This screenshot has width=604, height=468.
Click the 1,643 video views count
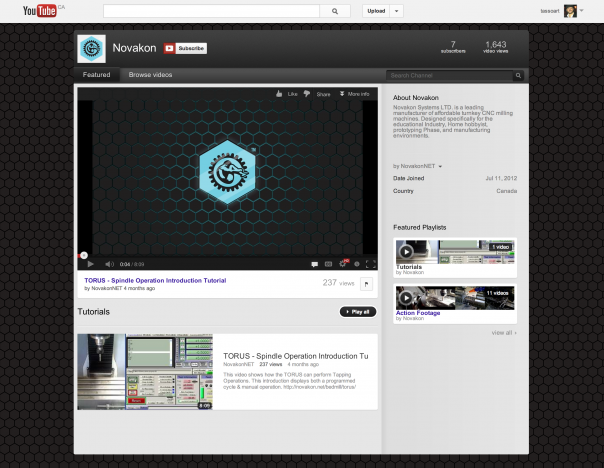pyautogui.click(x=496, y=47)
